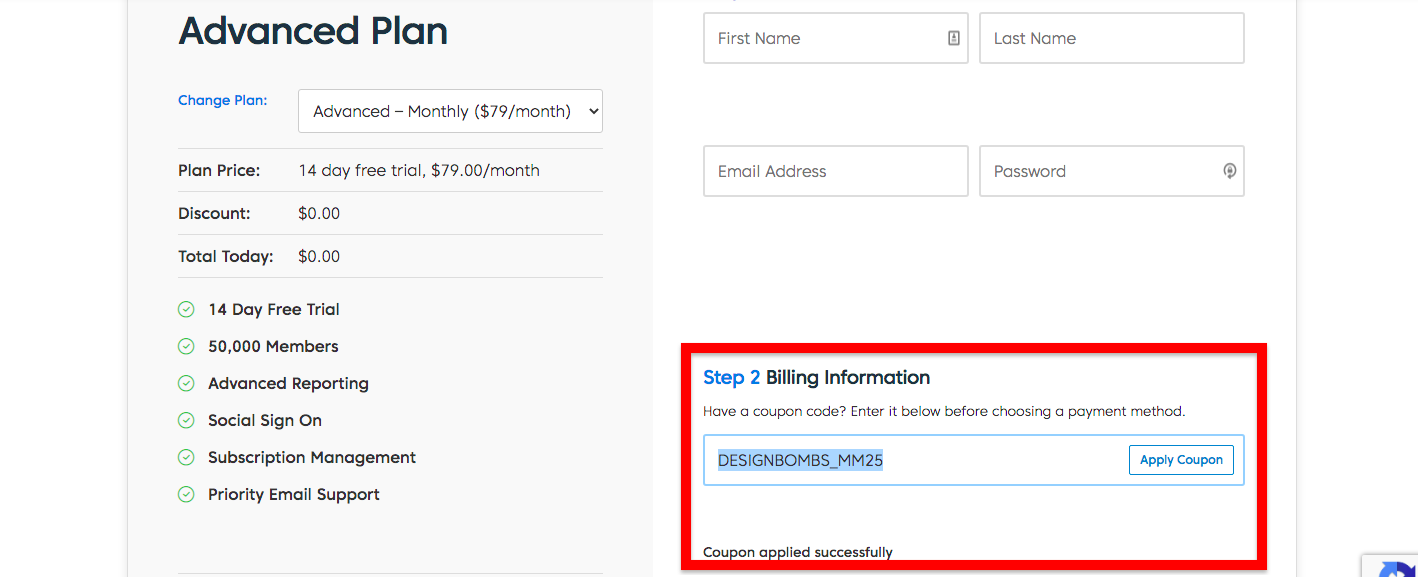
Task: Click the checkmark icon next to 50,000 Members
Action: pyautogui.click(x=186, y=346)
